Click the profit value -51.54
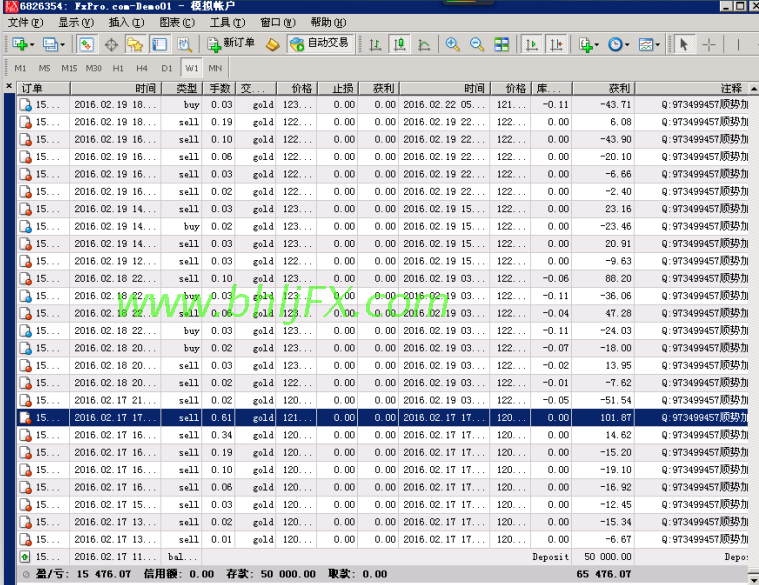Image resolution: width=759 pixels, height=585 pixels. point(615,400)
